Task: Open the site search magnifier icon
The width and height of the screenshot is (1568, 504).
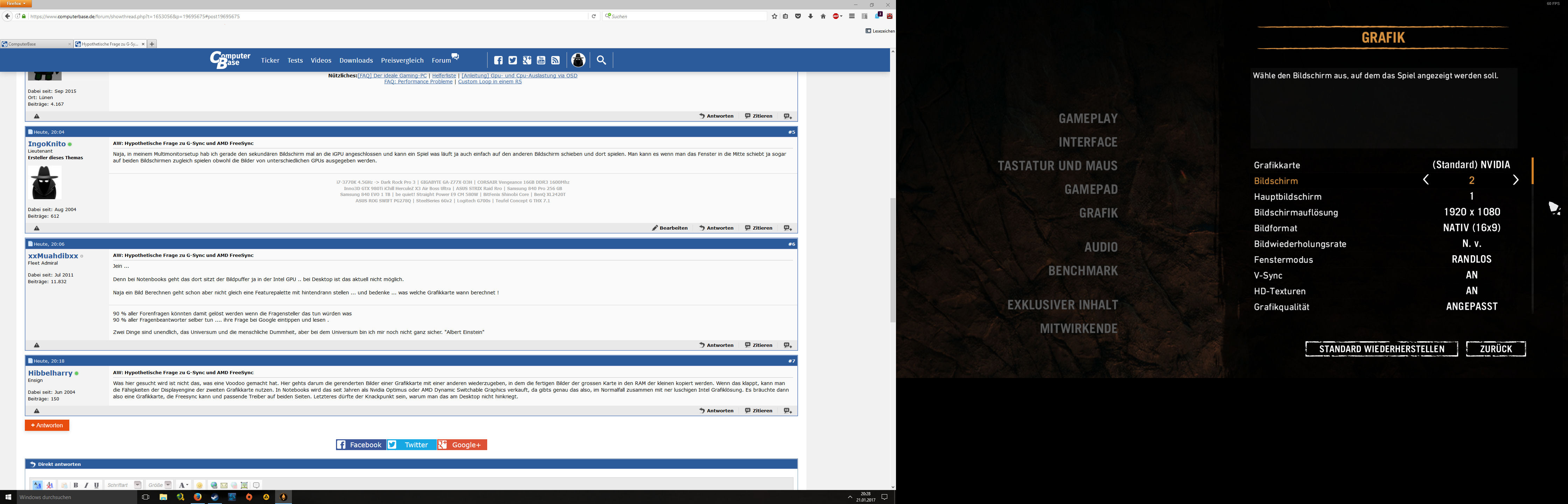Action: tap(601, 60)
